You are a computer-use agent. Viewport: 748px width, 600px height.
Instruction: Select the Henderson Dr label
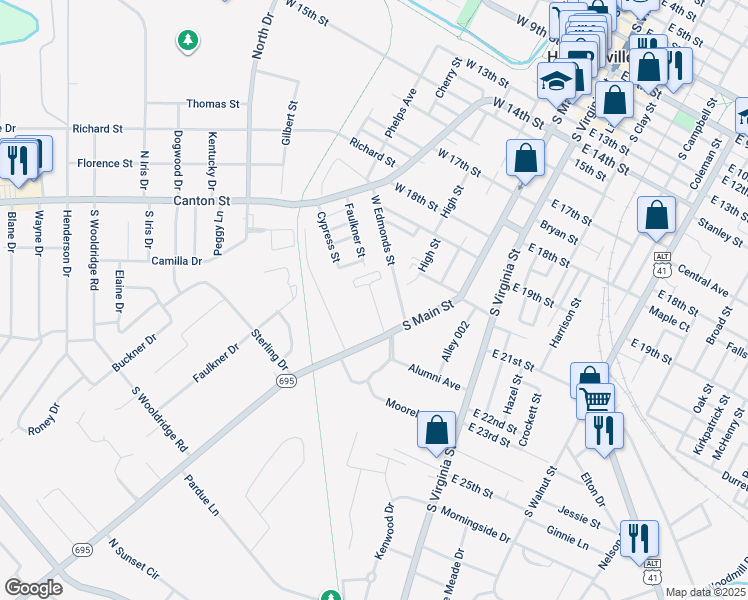(x=67, y=243)
